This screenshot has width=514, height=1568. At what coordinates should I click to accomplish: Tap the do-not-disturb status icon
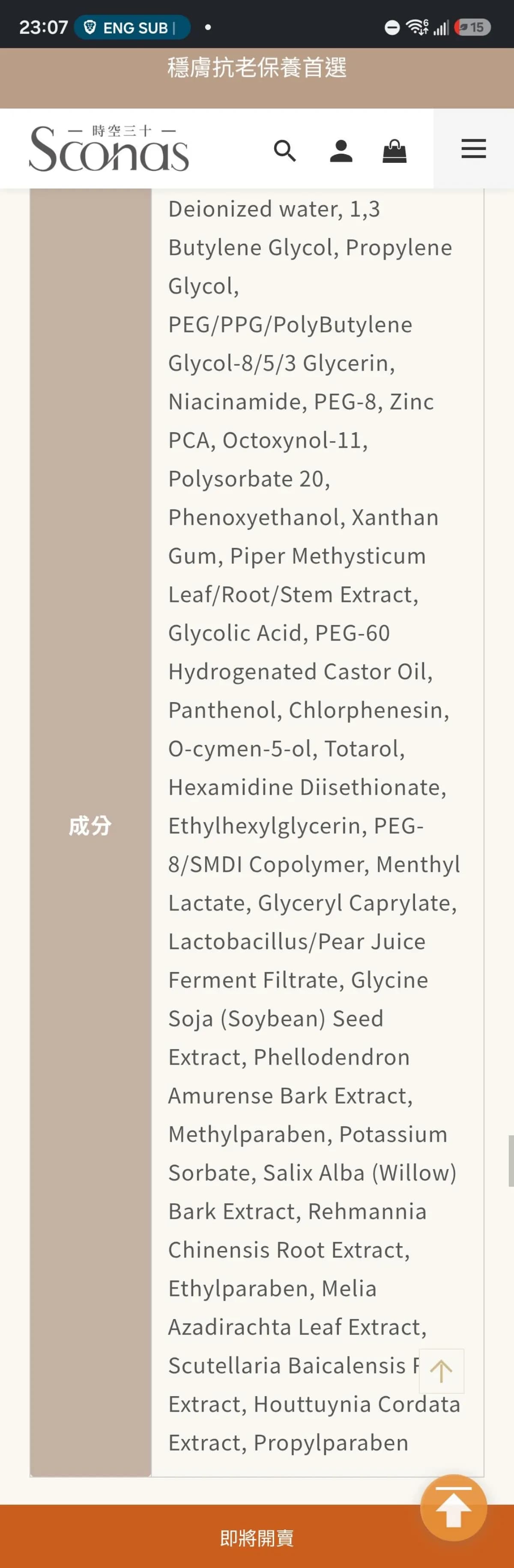pyautogui.click(x=392, y=27)
